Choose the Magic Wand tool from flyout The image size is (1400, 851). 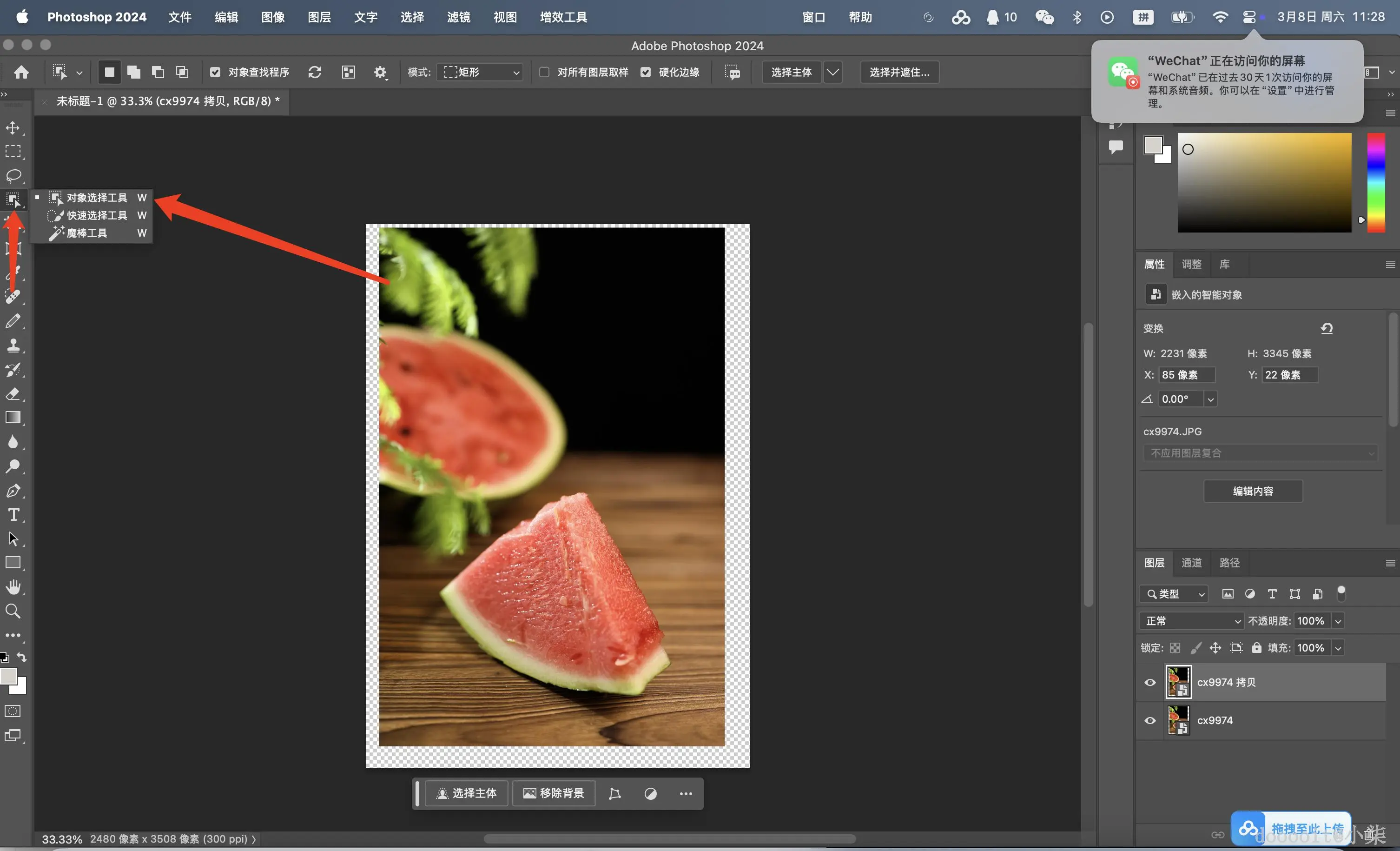pos(86,233)
